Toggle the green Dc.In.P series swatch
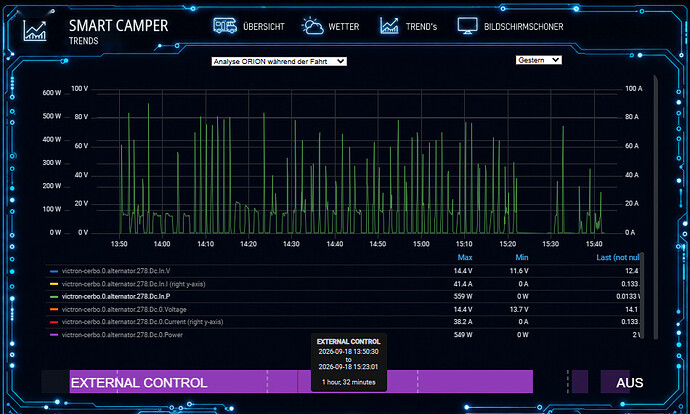Screen dimensions: 690x414 pos(55,297)
